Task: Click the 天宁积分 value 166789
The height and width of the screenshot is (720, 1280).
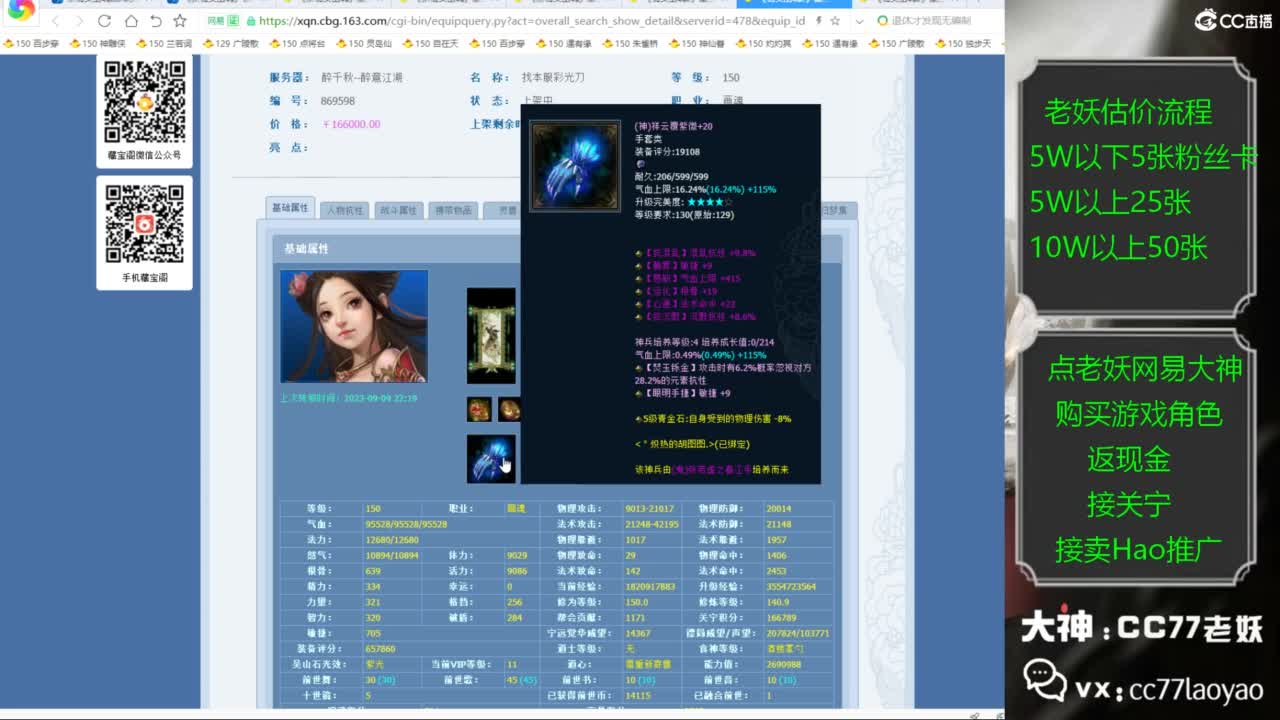Action: click(783, 618)
